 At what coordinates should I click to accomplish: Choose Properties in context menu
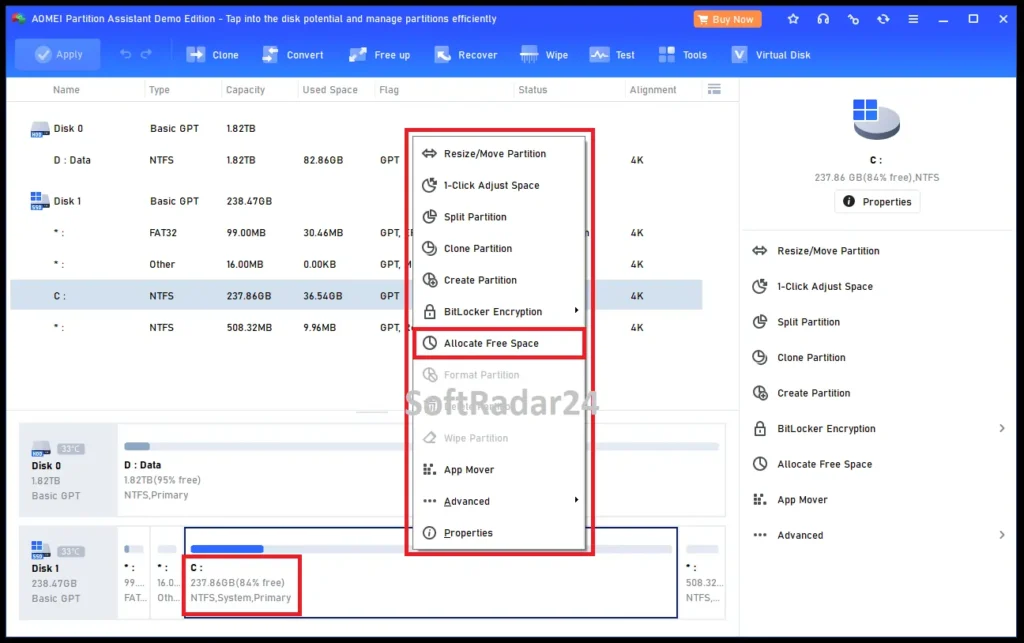pos(499,533)
